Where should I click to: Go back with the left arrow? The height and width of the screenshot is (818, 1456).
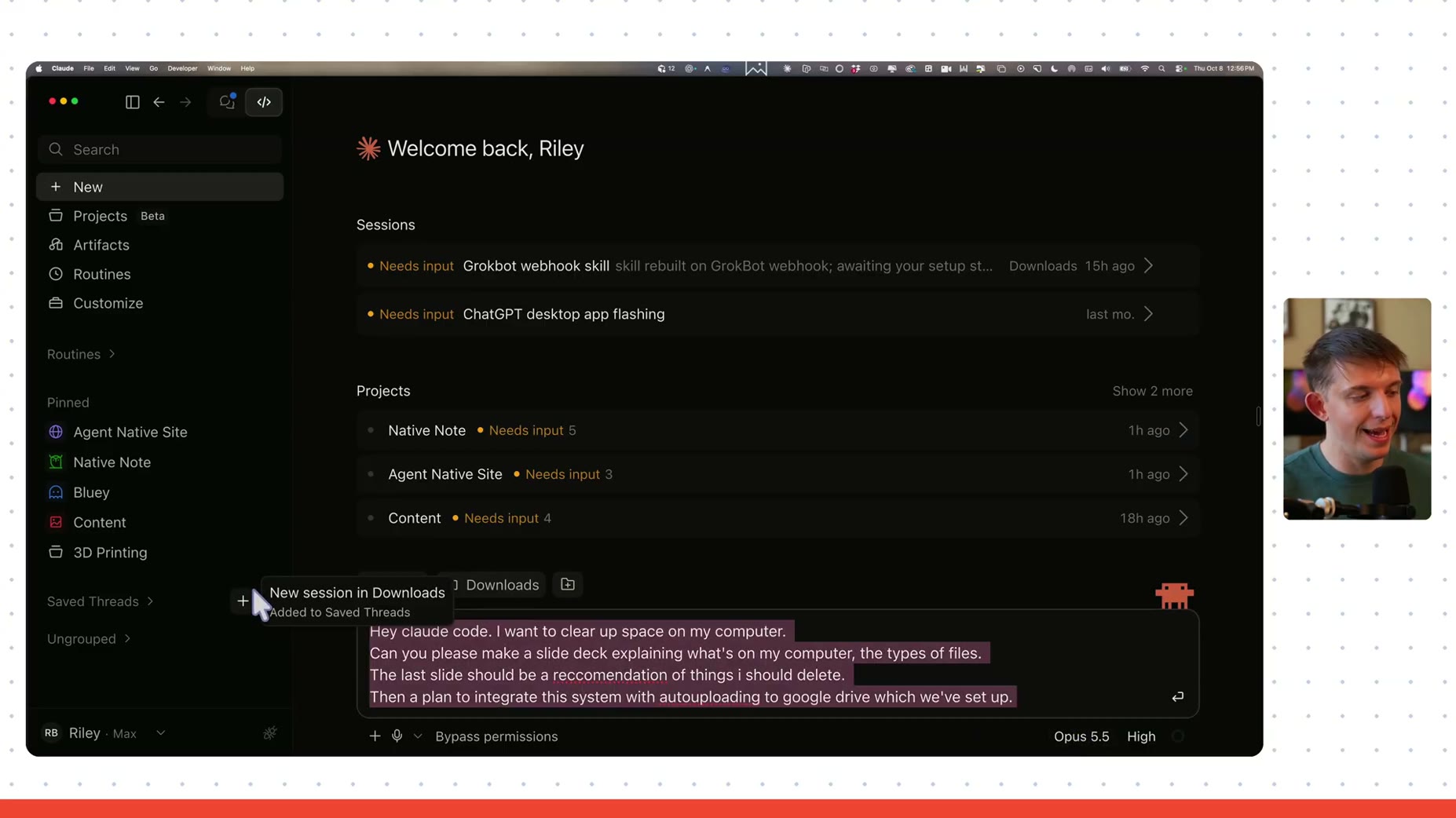[x=159, y=102]
